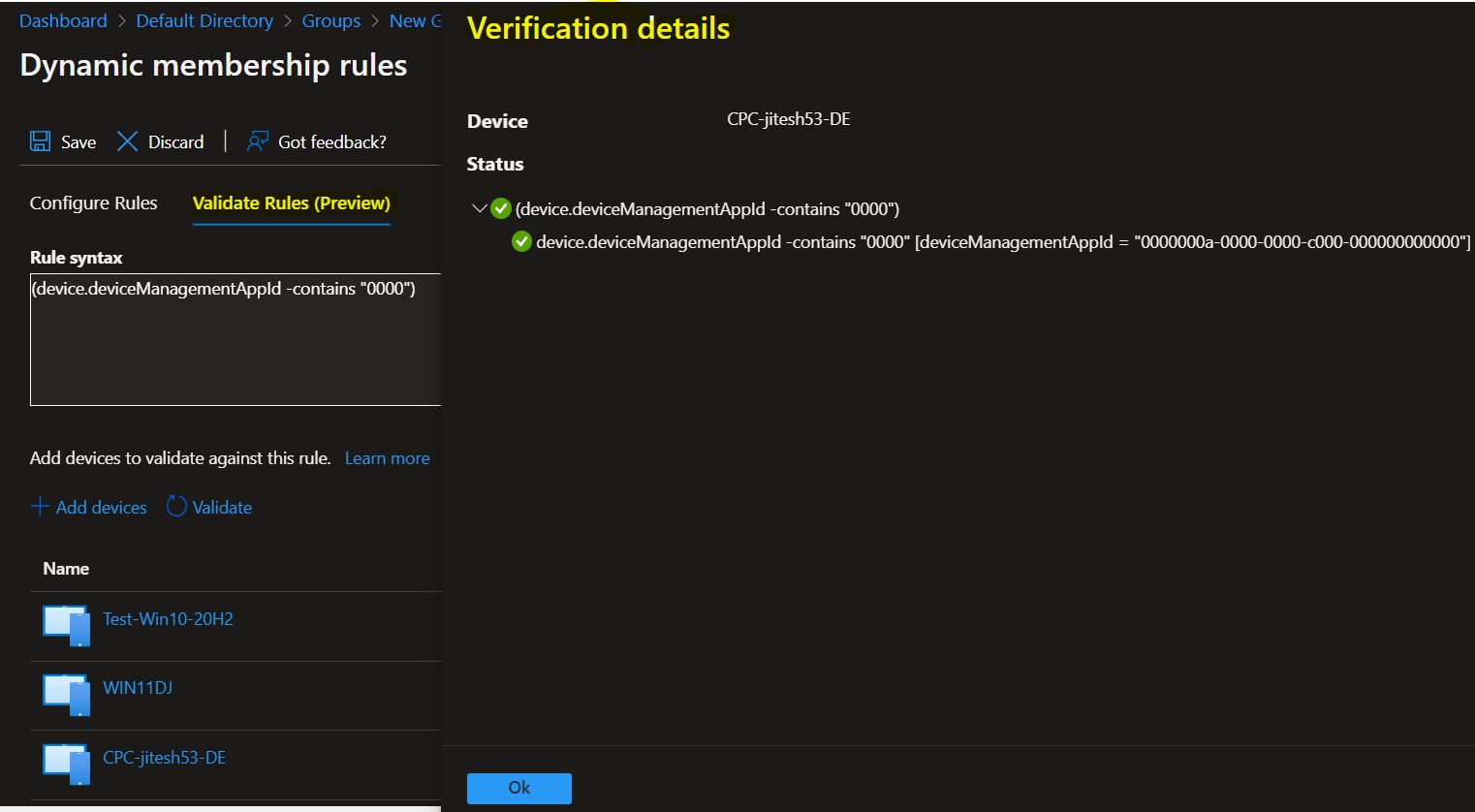Click the Verification details heading
The width and height of the screenshot is (1475, 812).
[598, 28]
